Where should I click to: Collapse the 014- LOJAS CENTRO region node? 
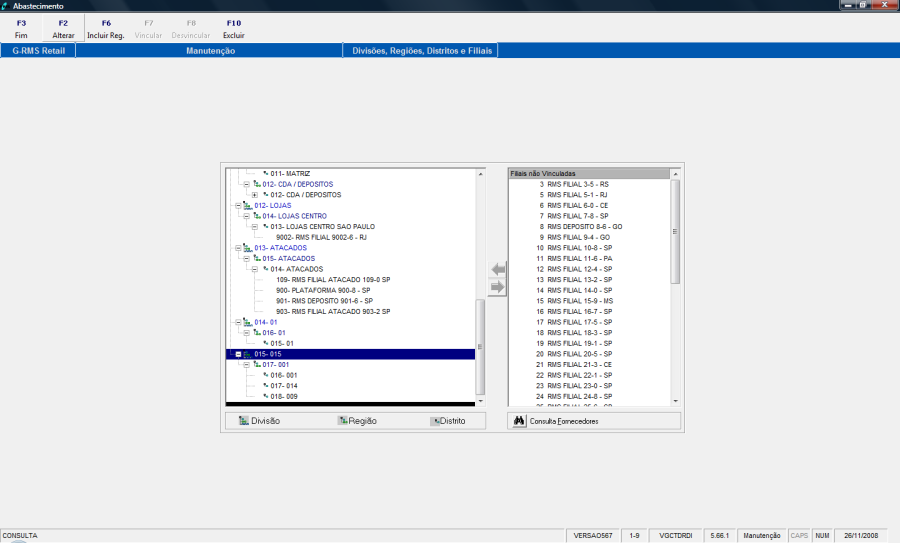click(247, 216)
